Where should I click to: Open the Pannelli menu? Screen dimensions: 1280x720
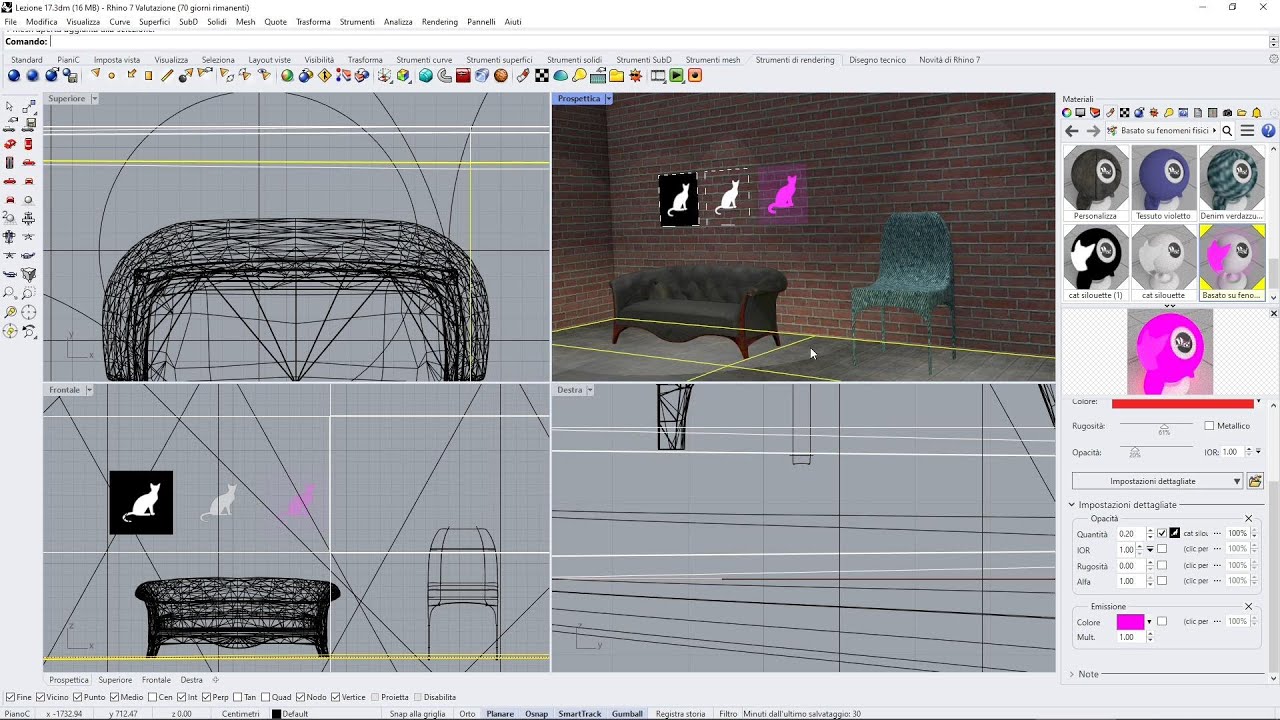click(481, 22)
